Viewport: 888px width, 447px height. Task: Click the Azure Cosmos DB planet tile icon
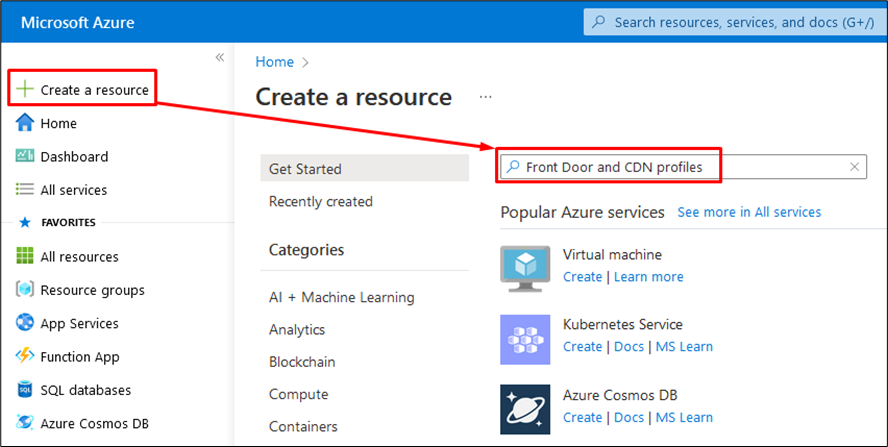[525, 410]
